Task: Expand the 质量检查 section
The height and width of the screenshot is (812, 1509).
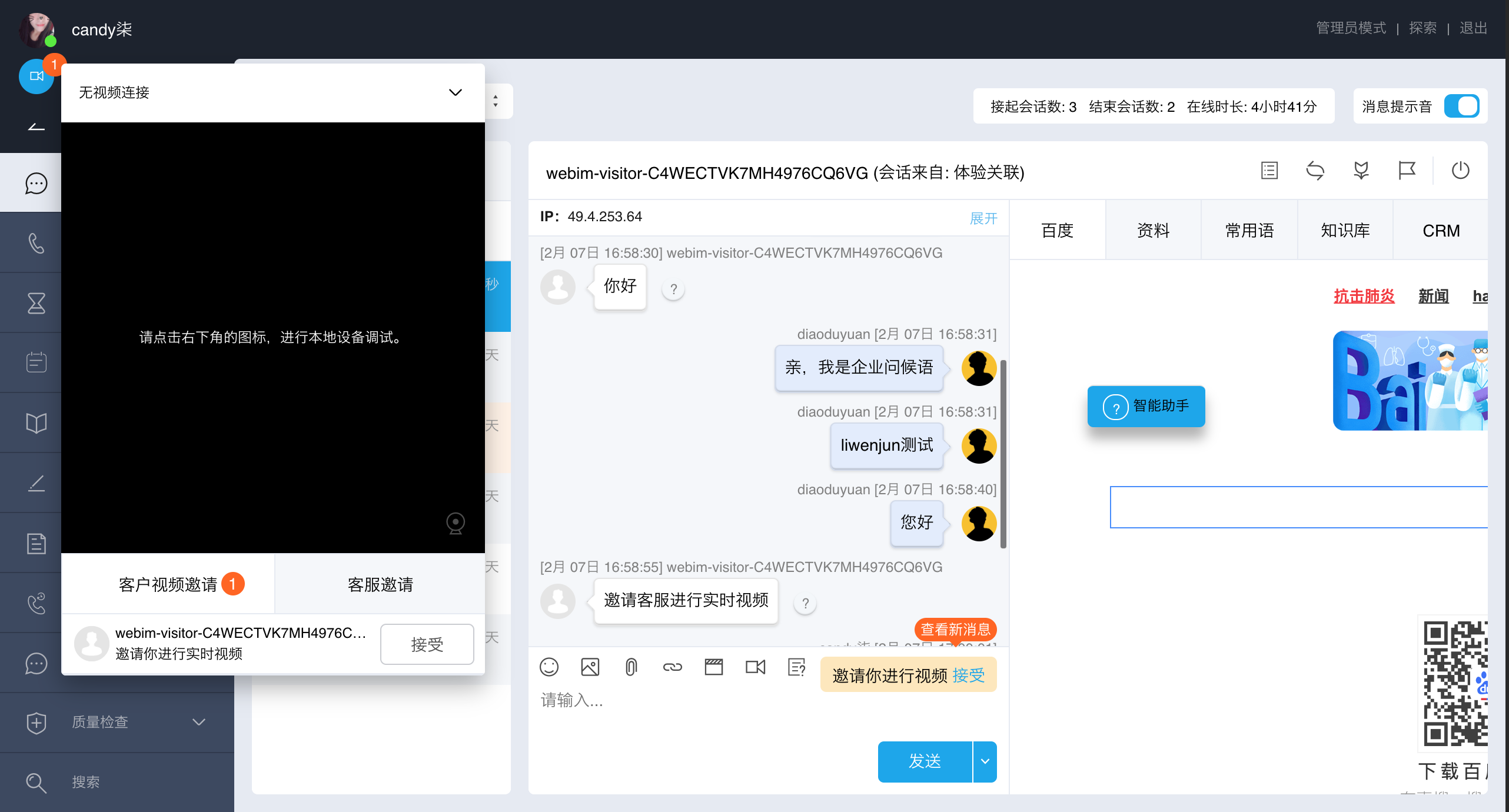Action: pyautogui.click(x=198, y=722)
